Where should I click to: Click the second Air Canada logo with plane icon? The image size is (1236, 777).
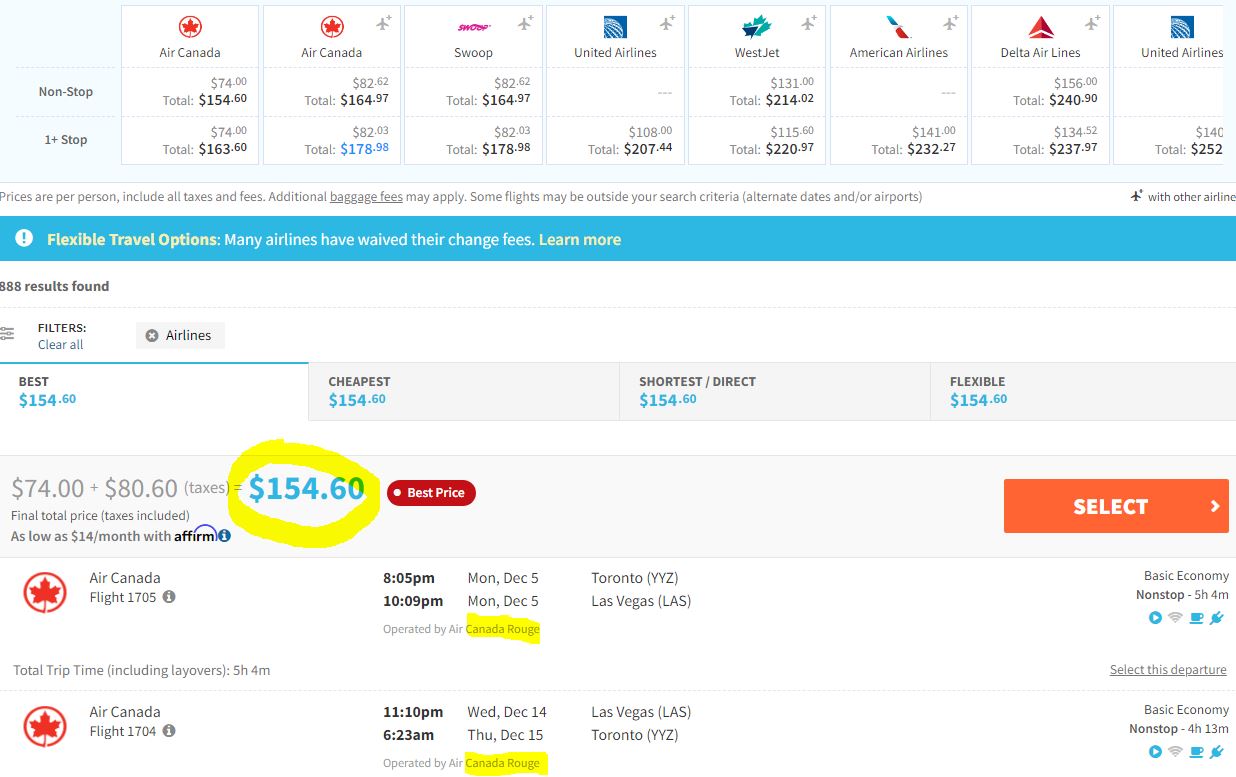[332, 27]
